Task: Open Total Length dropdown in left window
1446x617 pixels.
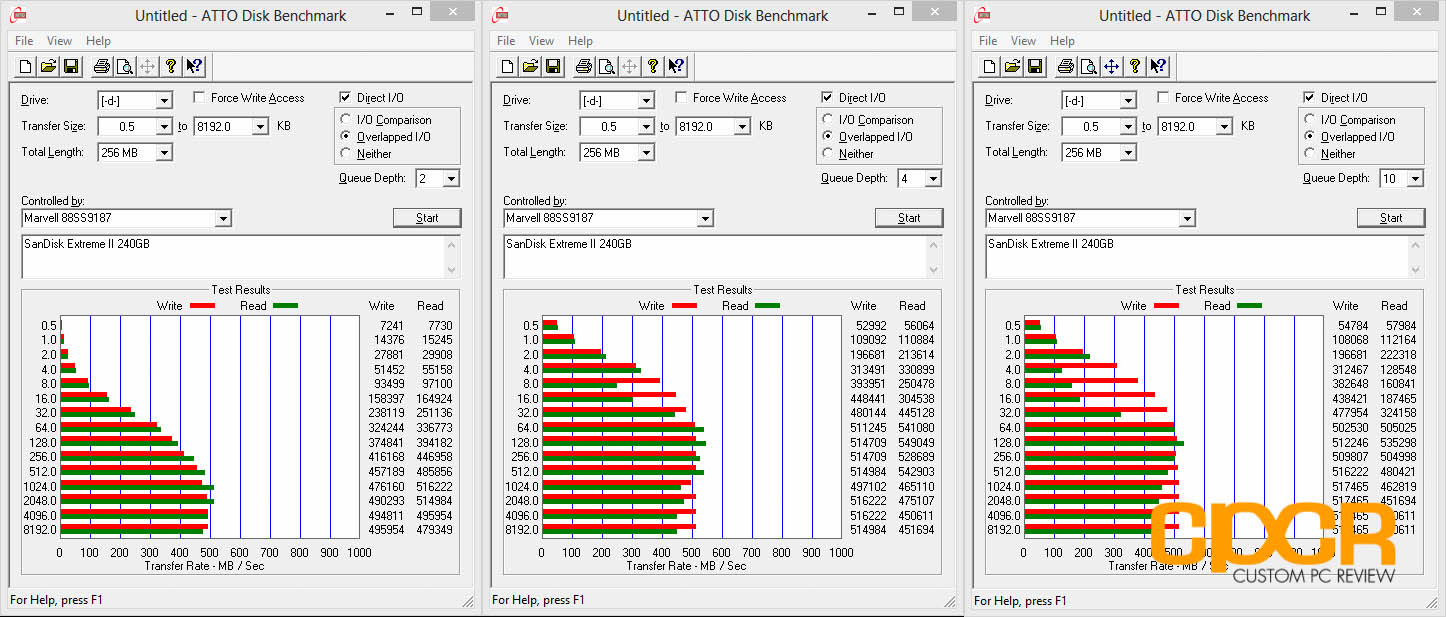Action: [164, 152]
